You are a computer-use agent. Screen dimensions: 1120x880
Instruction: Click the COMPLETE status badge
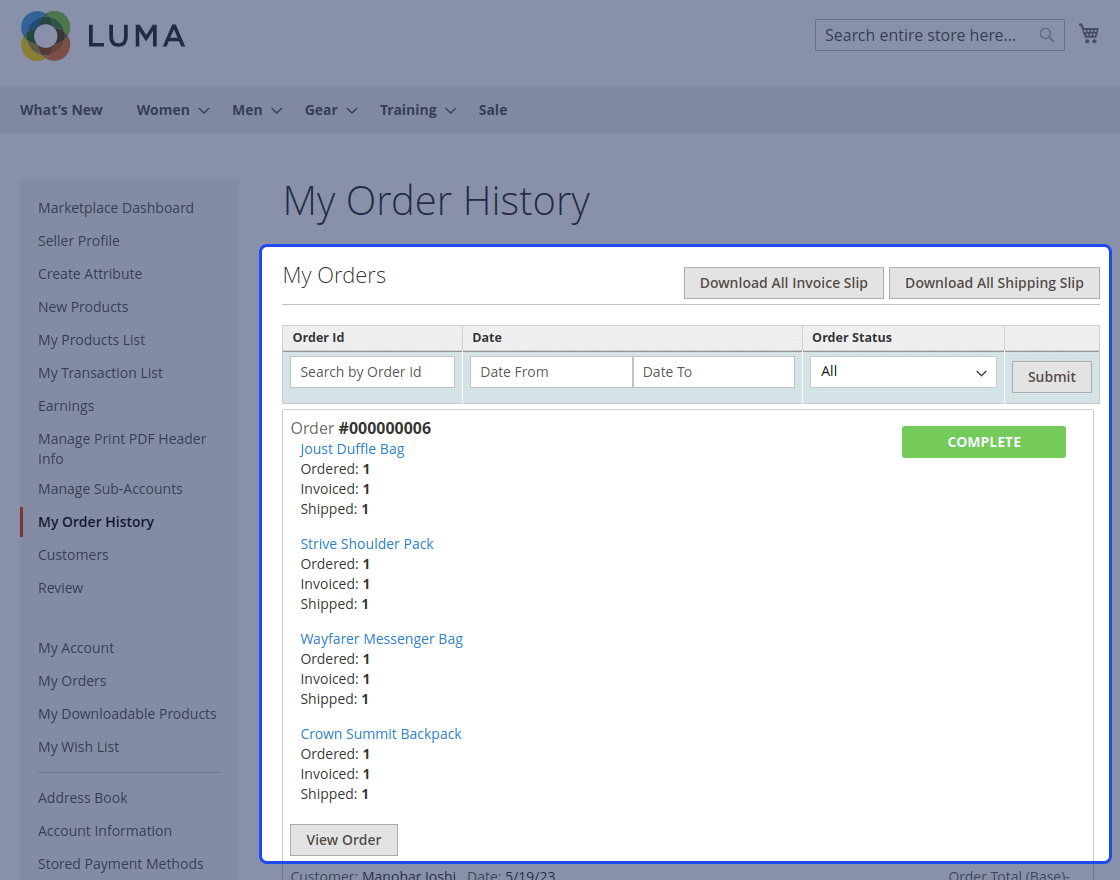pos(984,442)
